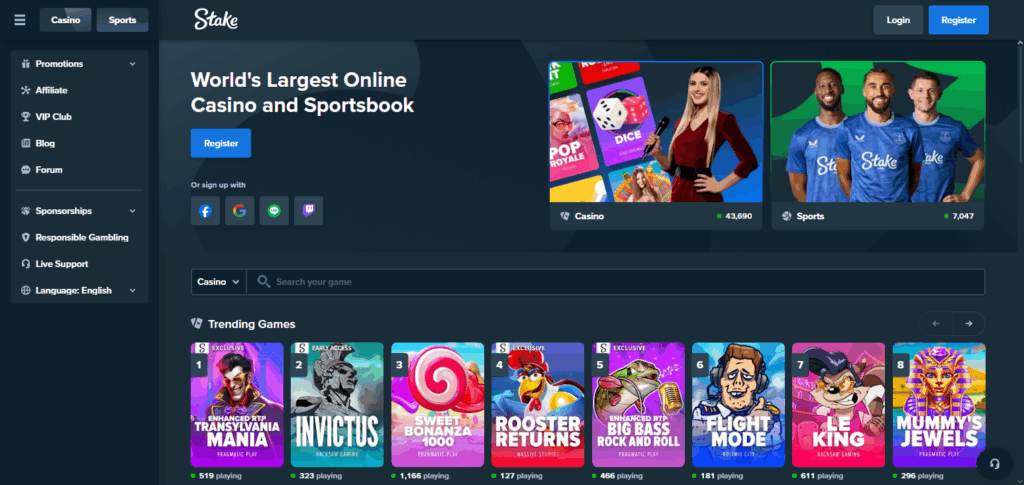The width and height of the screenshot is (1024, 485).
Task: Open Sweet Bonanza 1000 game
Action: click(438, 405)
